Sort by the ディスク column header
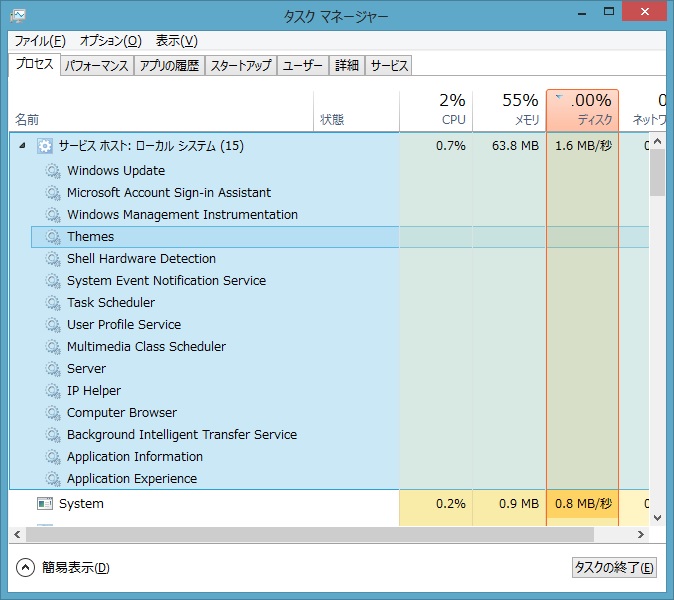This screenshot has width=674, height=600. (x=582, y=111)
